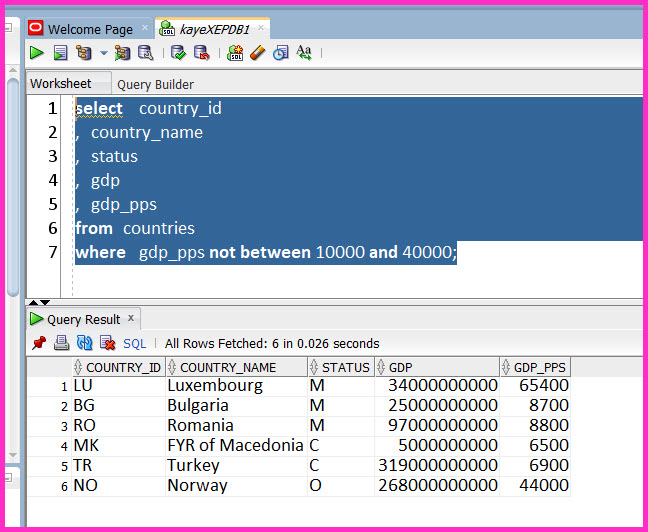This screenshot has width=648, height=532.
Task: Click the pin (freeze content) icon
Action: [39, 343]
